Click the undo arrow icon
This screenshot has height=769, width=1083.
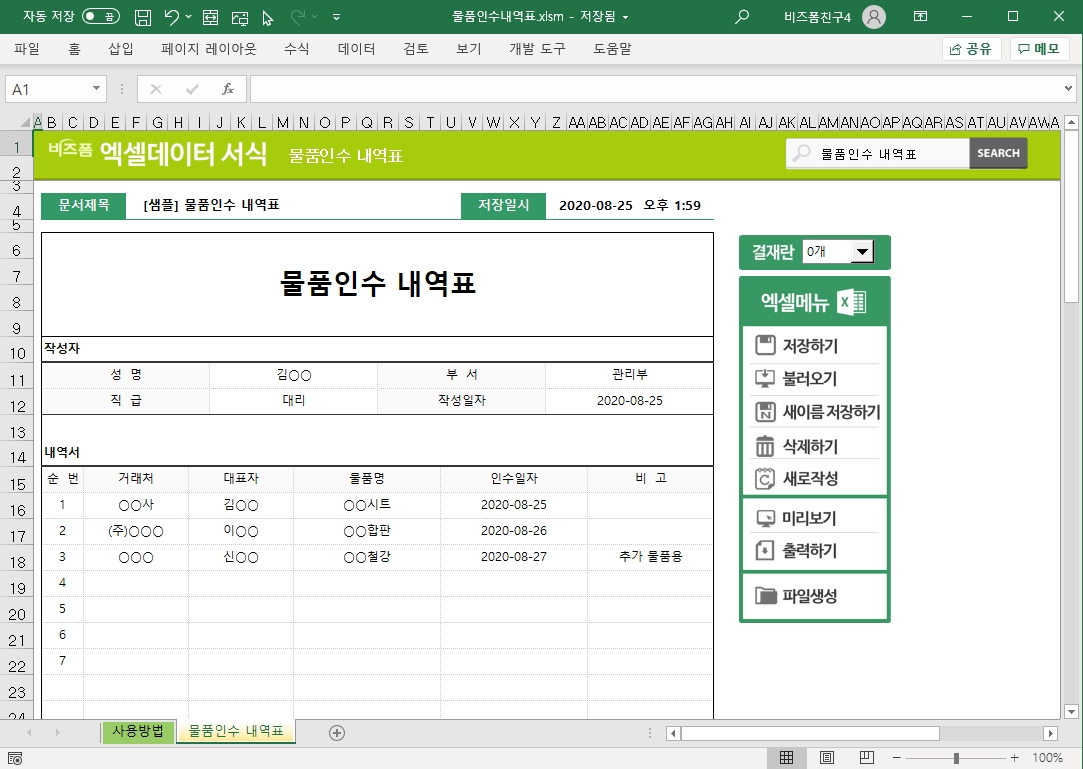(x=172, y=17)
